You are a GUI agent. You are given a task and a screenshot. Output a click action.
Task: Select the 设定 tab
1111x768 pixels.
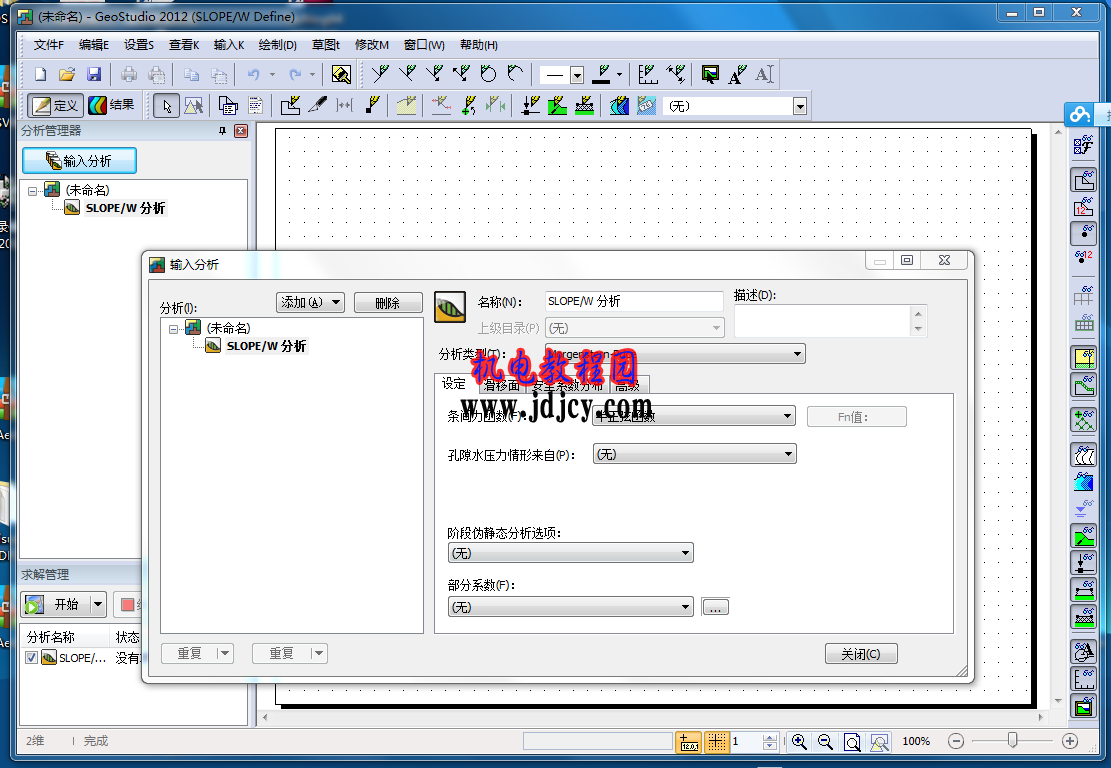tap(454, 383)
